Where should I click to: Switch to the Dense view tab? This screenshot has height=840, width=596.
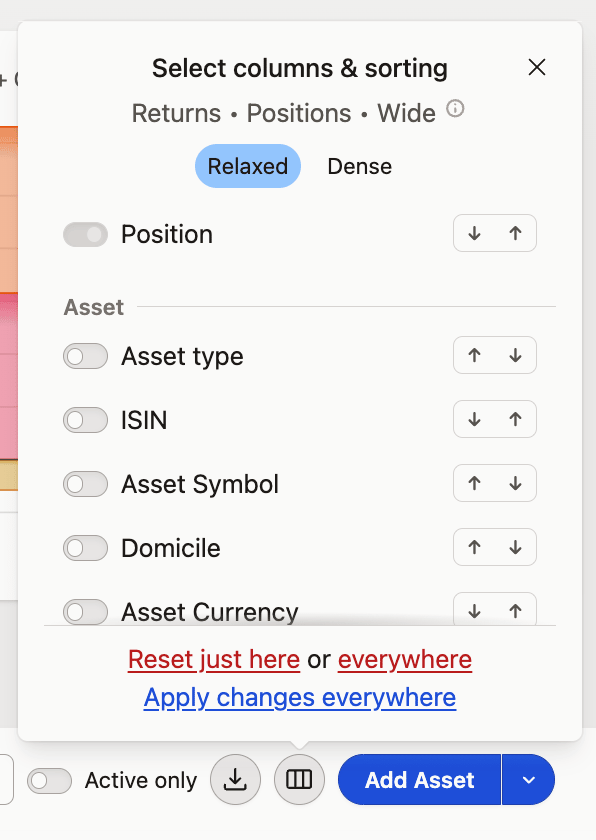(360, 166)
